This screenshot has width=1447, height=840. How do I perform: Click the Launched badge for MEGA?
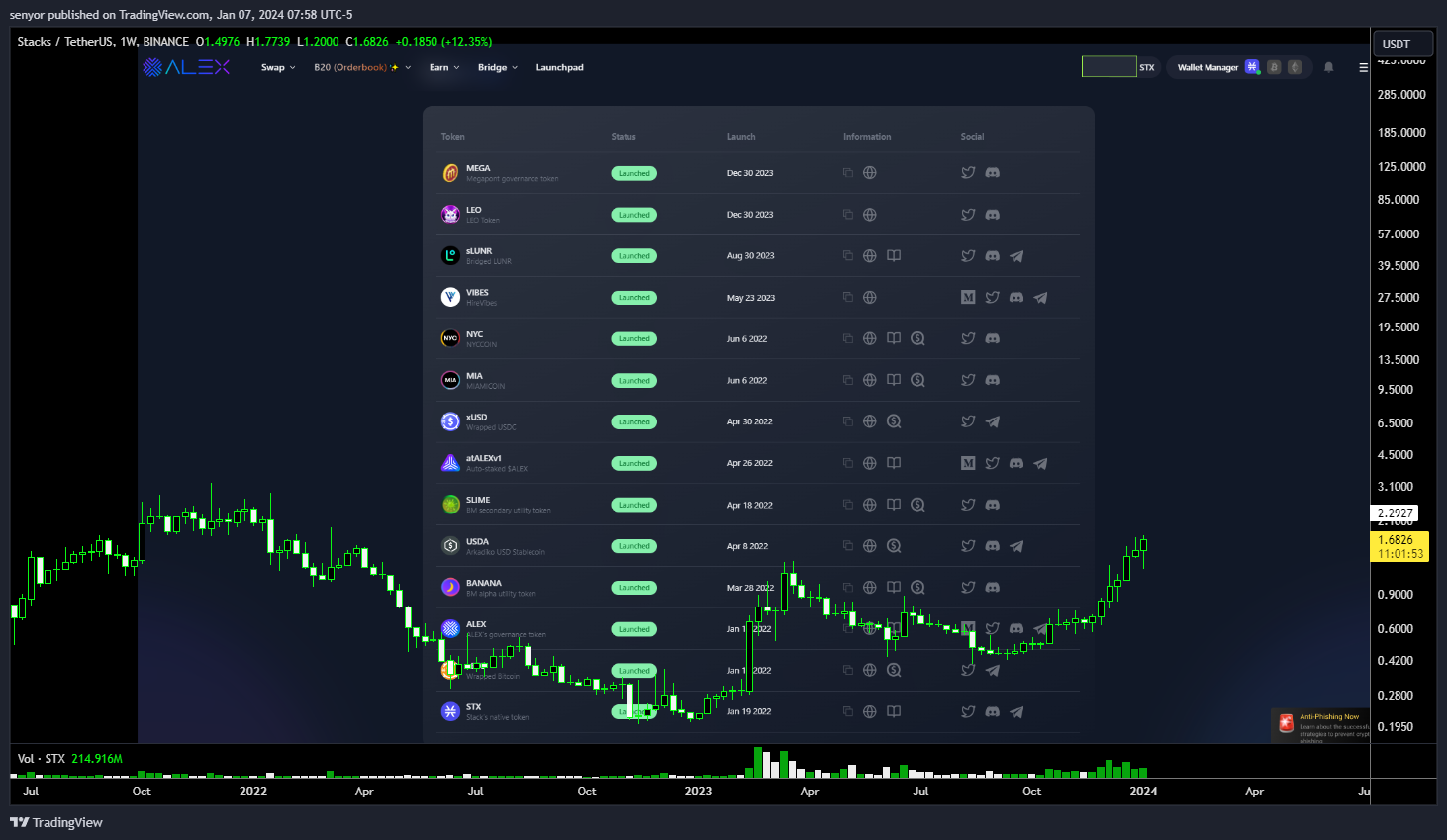click(x=633, y=173)
